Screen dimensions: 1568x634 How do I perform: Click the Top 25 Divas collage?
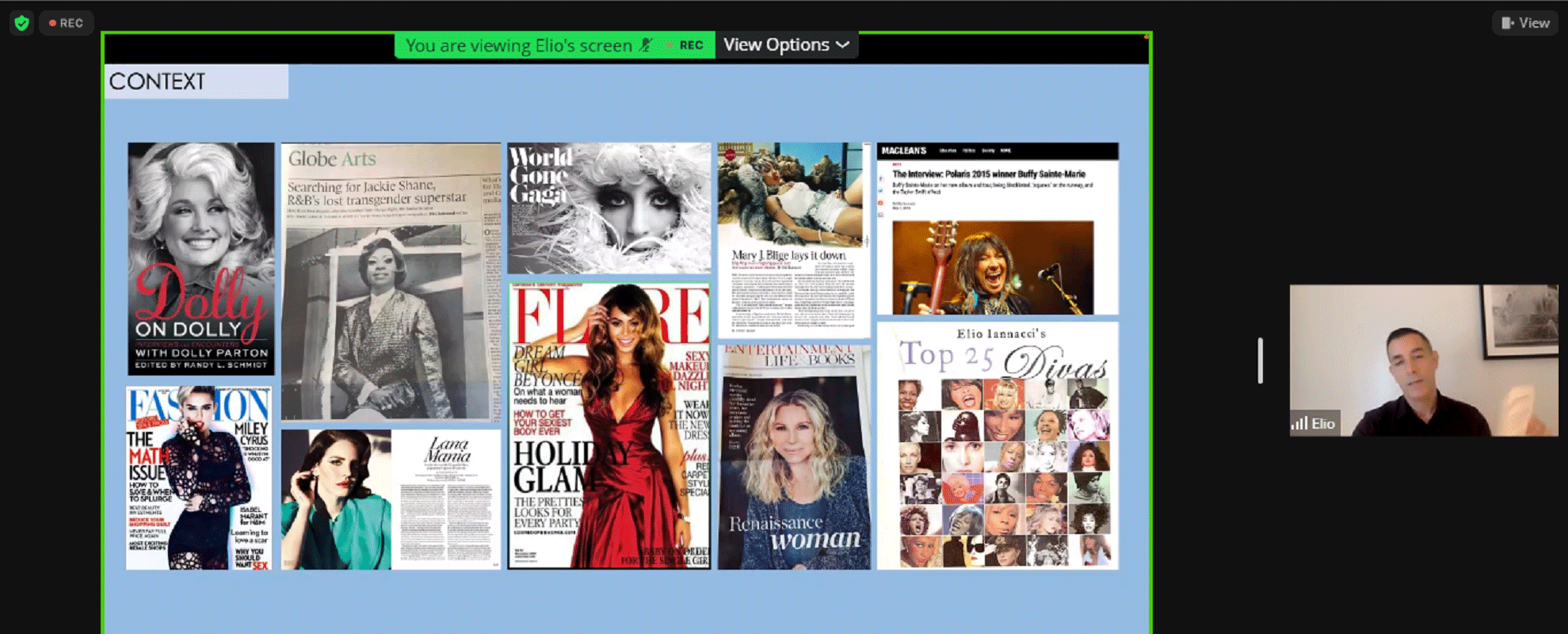pos(997,445)
